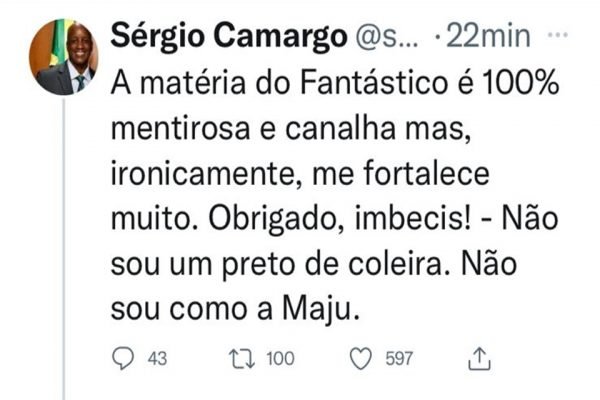
Task: Click the vertical thread line below avatar
Action: 64,250
